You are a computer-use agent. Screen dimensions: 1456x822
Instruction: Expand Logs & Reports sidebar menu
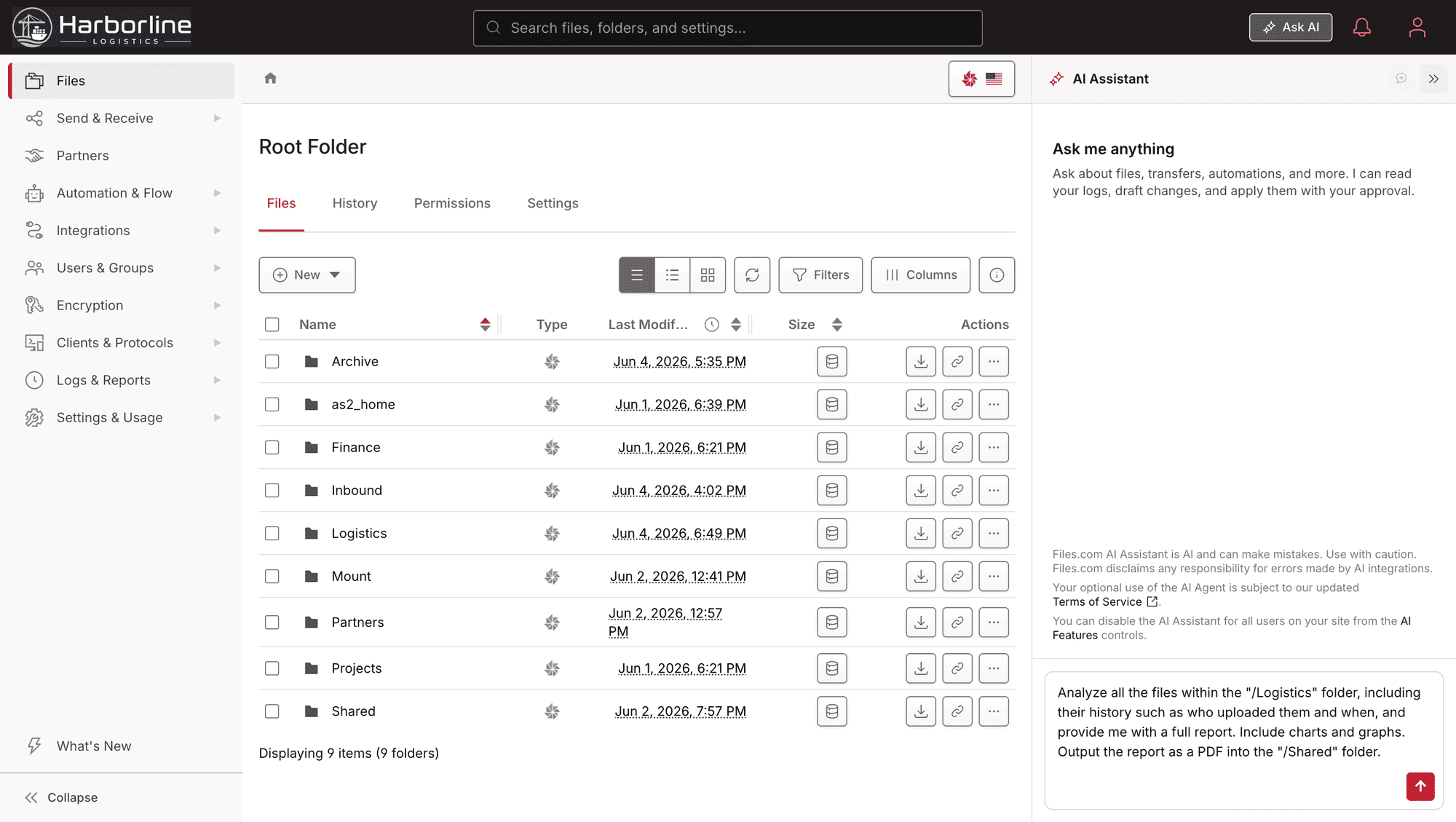point(122,380)
